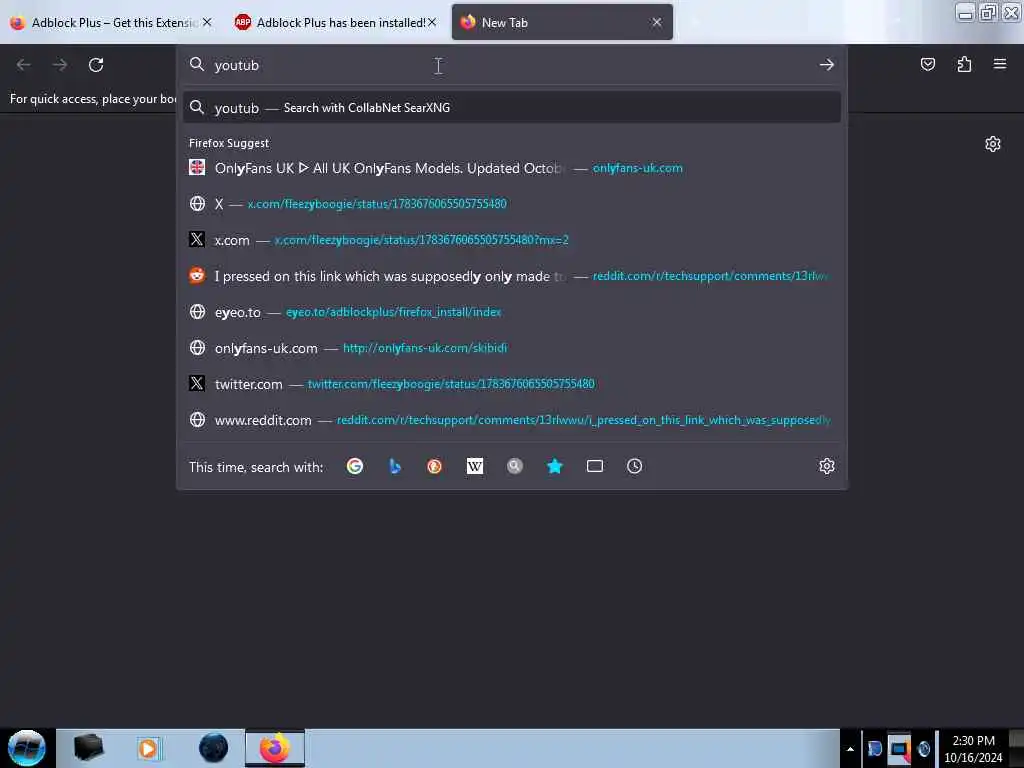The width and height of the screenshot is (1024, 768).
Task: Select youtub Search with CollabNet SearXNG
Action: 511,108
